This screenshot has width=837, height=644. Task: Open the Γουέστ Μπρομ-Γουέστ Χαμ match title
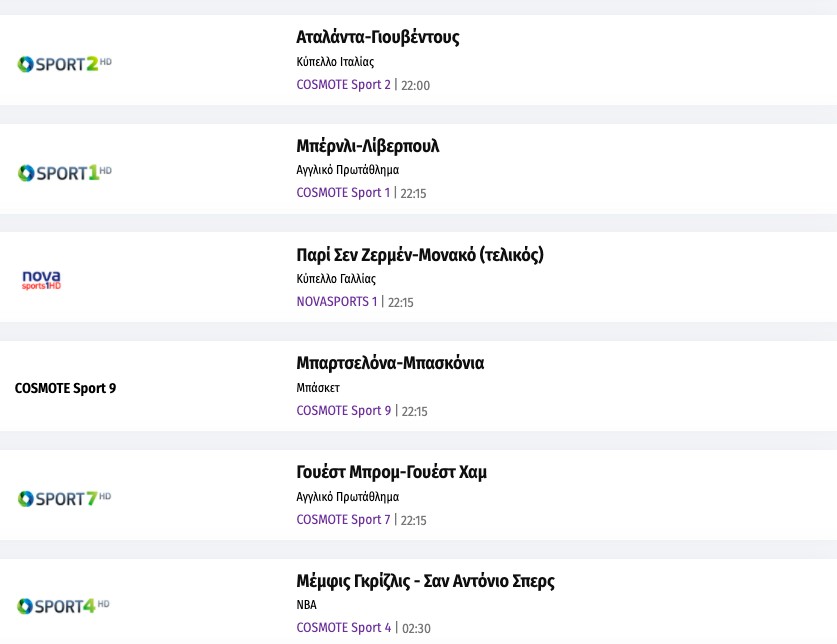click(392, 472)
